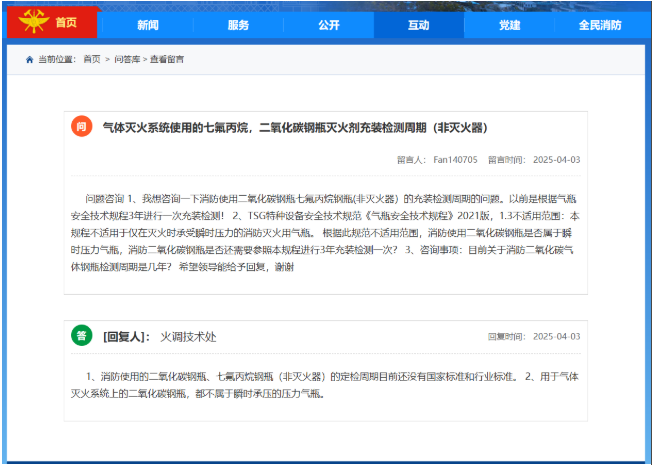Click the orange 问 question icon
The image size is (652, 465).
point(81,127)
